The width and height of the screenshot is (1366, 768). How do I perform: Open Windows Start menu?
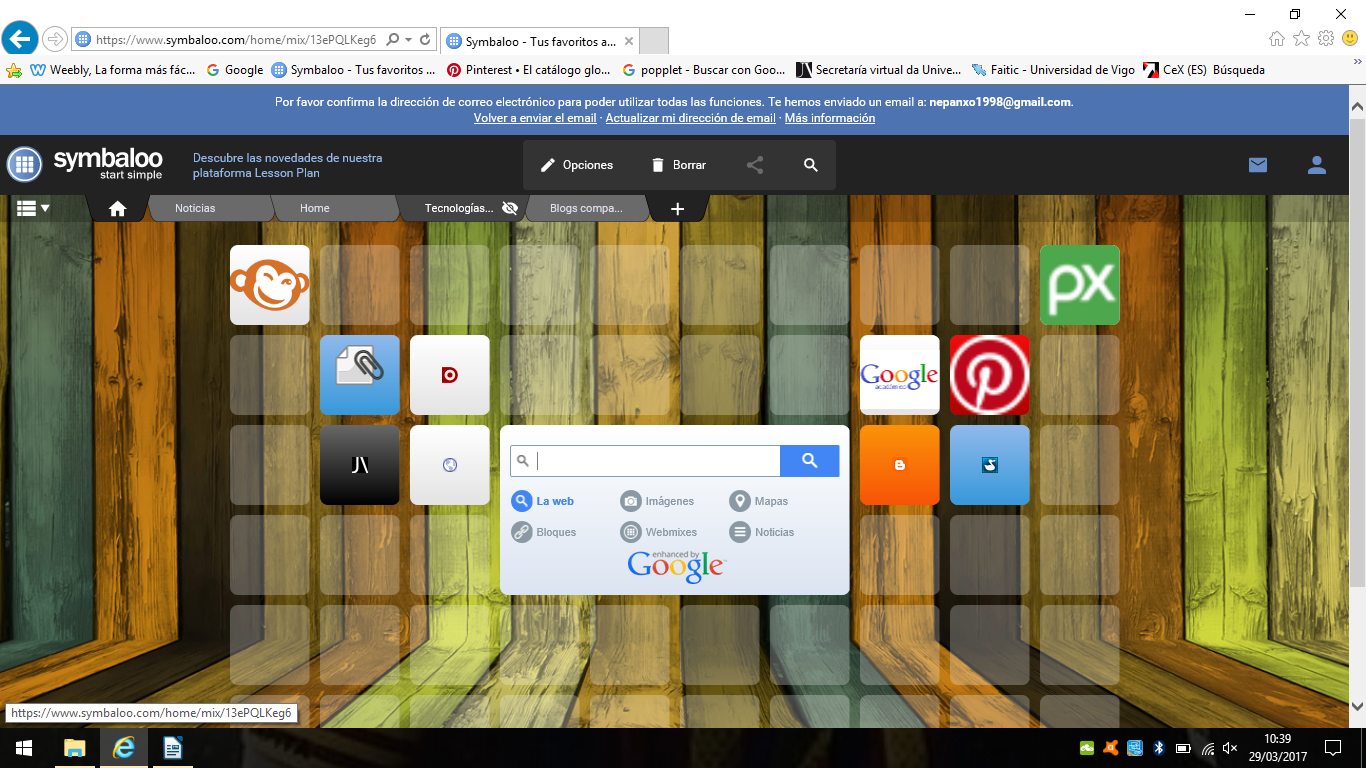click(24, 748)
